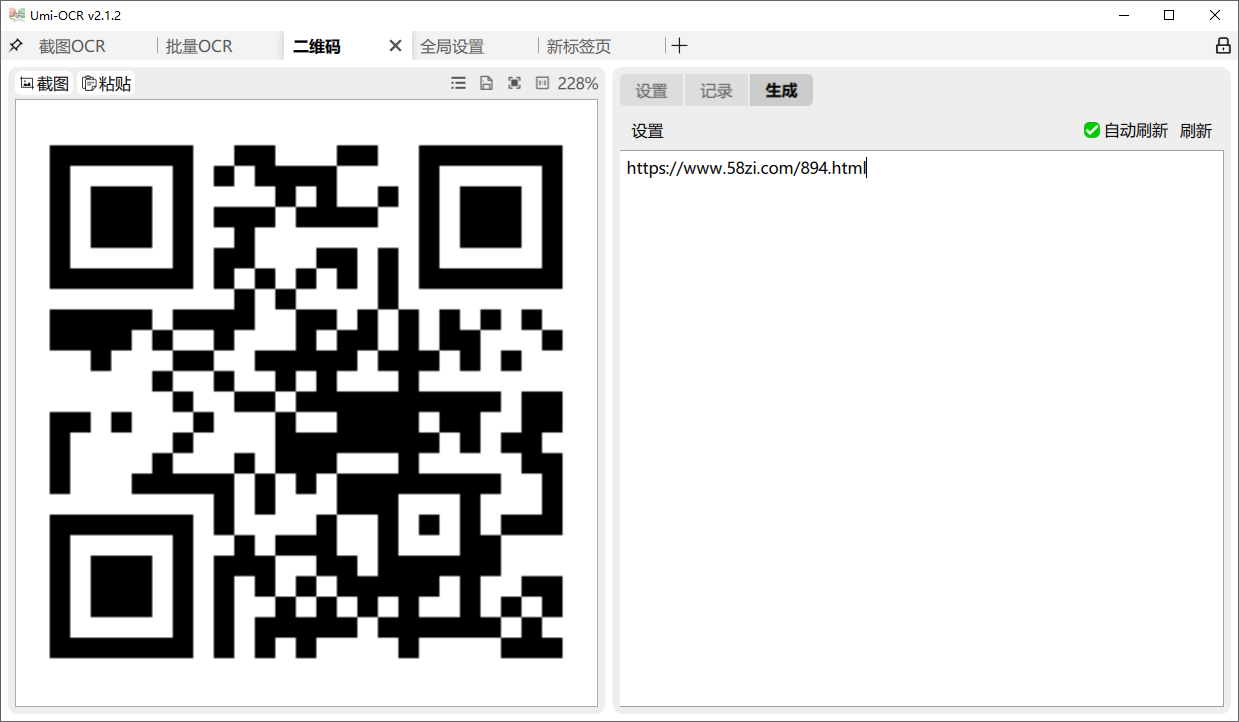Select the 生成 panel tab
1239x722 pixels.
[781, 90]
